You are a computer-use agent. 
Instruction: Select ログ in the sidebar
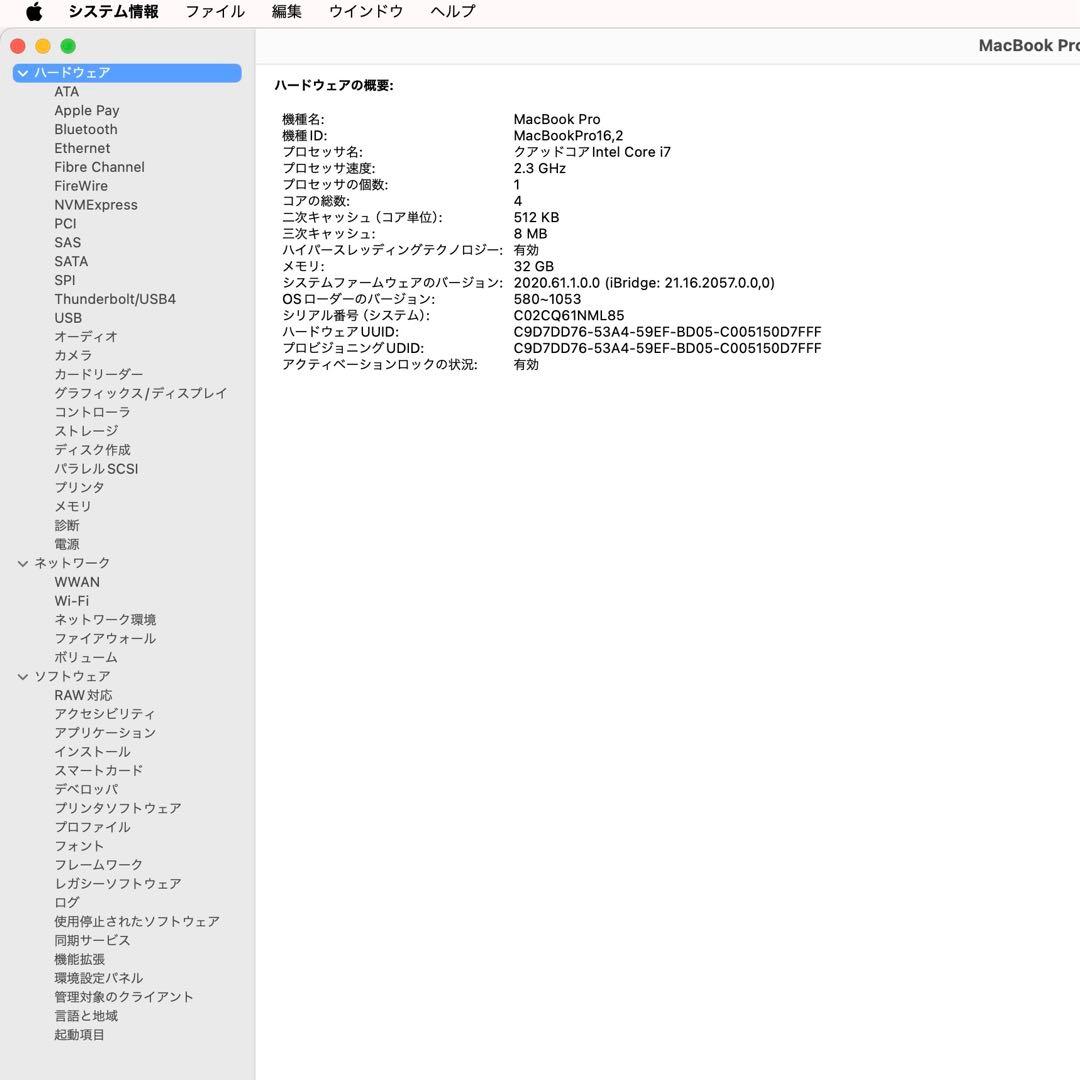pos(67,903)
